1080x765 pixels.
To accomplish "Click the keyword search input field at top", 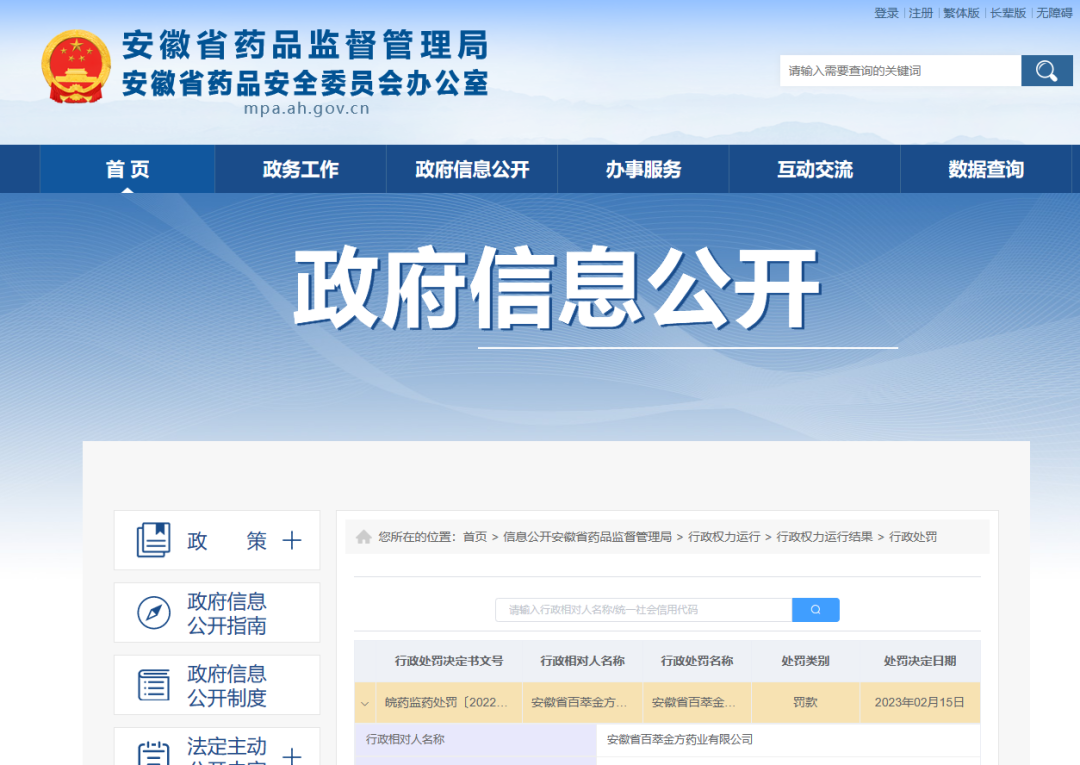I will click(897, 71).
